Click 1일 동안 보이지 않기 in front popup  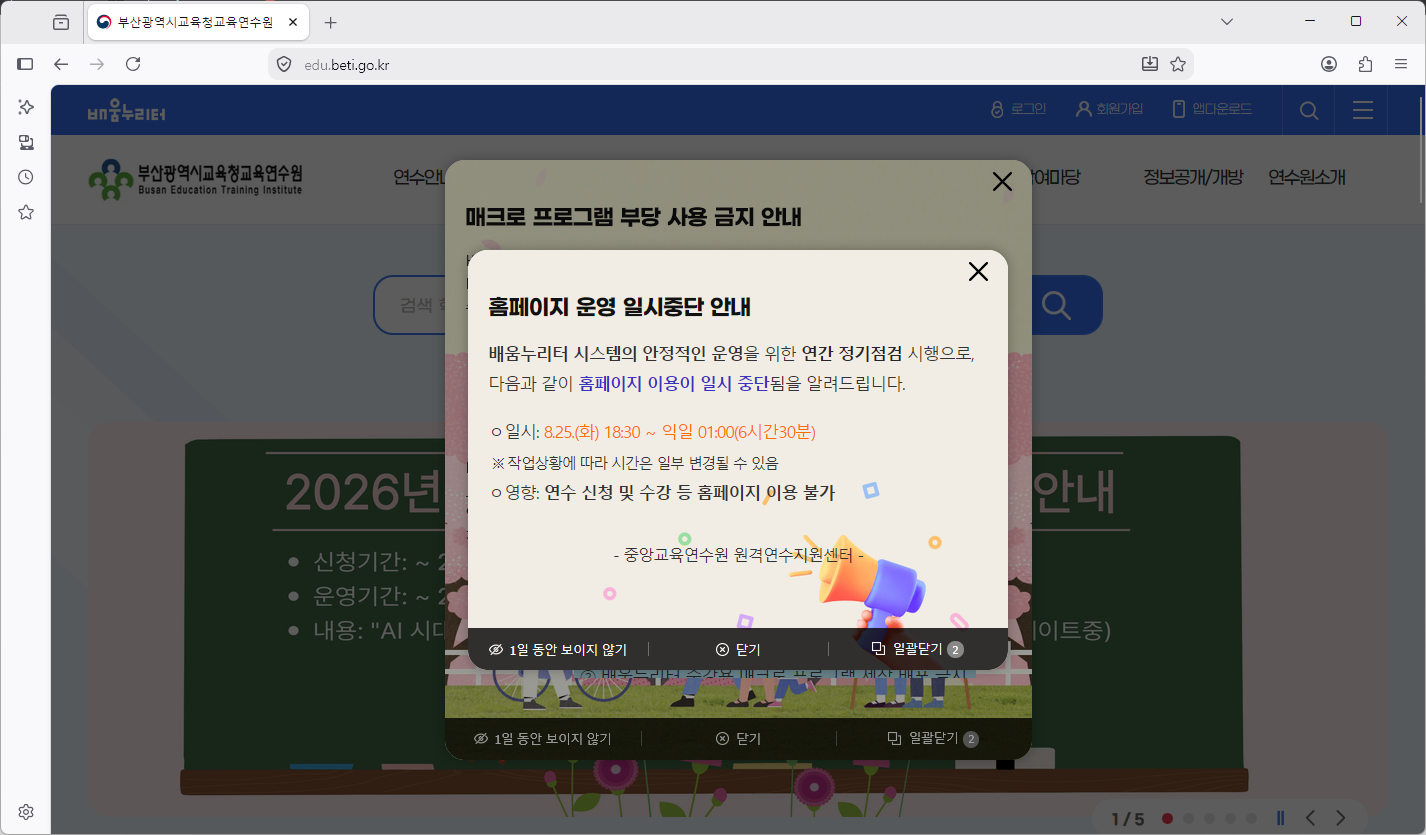(558, 650)
